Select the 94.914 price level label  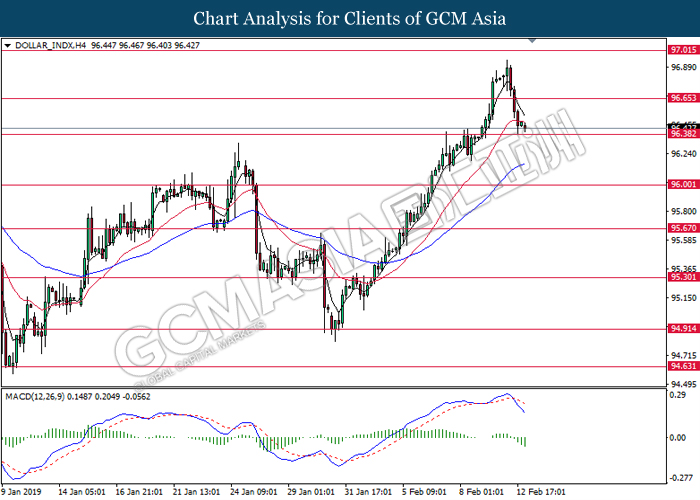[x=683, y=329]
